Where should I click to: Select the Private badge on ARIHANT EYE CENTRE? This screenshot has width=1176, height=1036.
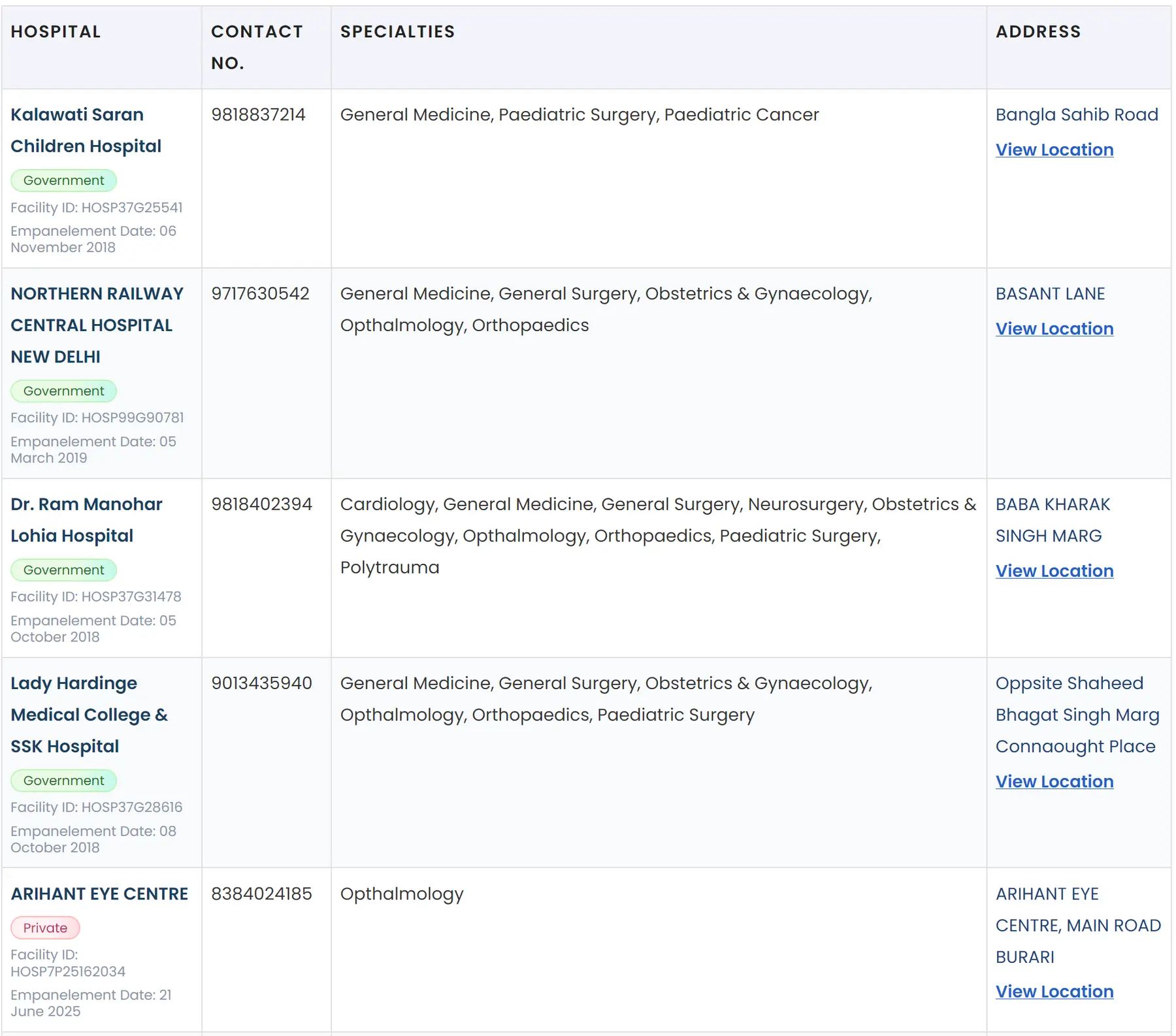[45, 928]
